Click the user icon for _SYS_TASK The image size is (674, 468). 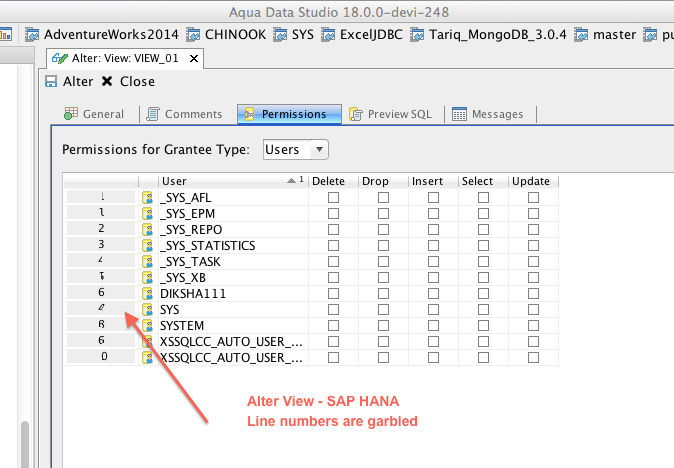click(x=147, y=262)
